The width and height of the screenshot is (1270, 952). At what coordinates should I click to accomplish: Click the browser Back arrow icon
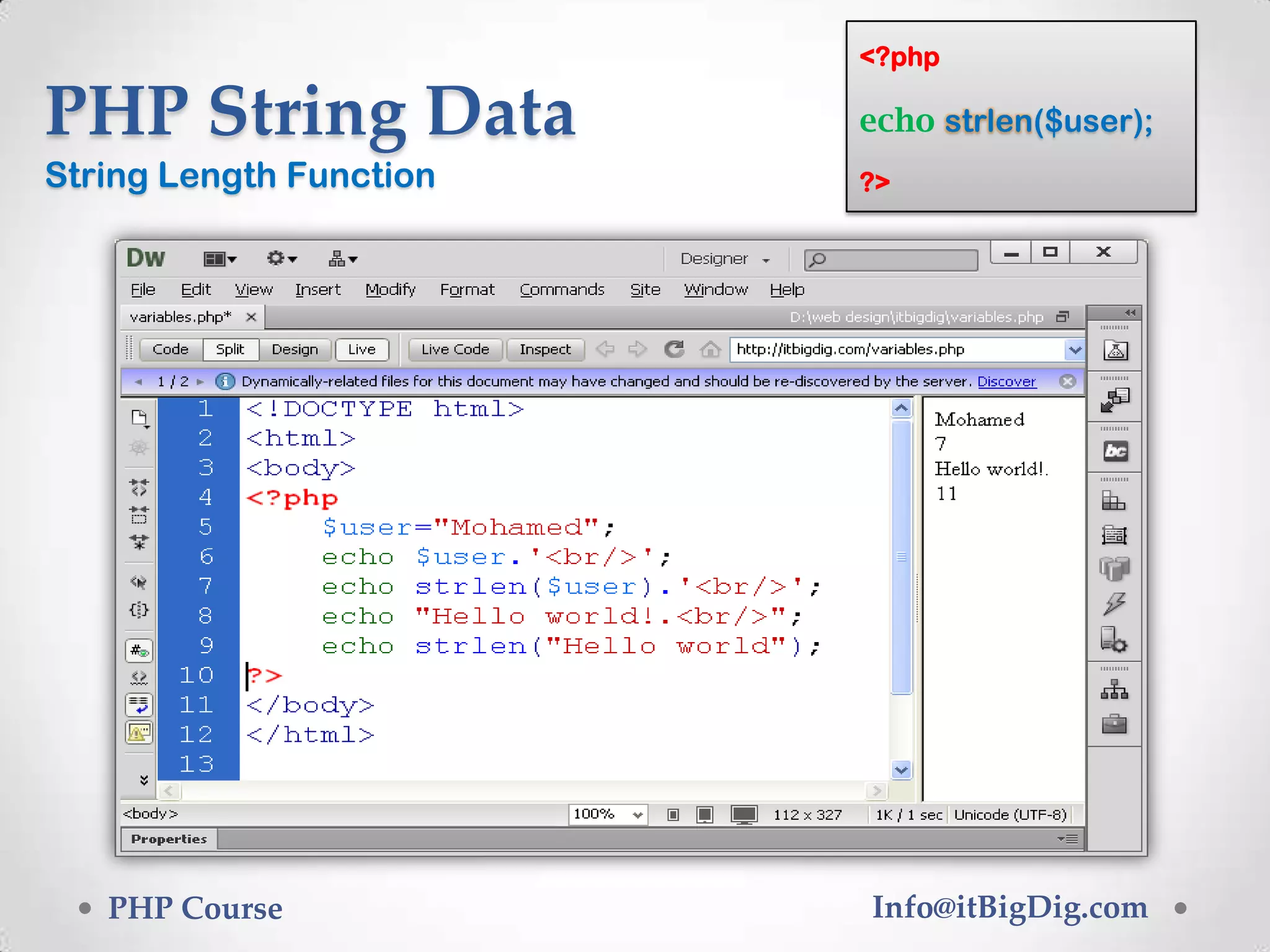pyautogui.click(x=605, y=350)
